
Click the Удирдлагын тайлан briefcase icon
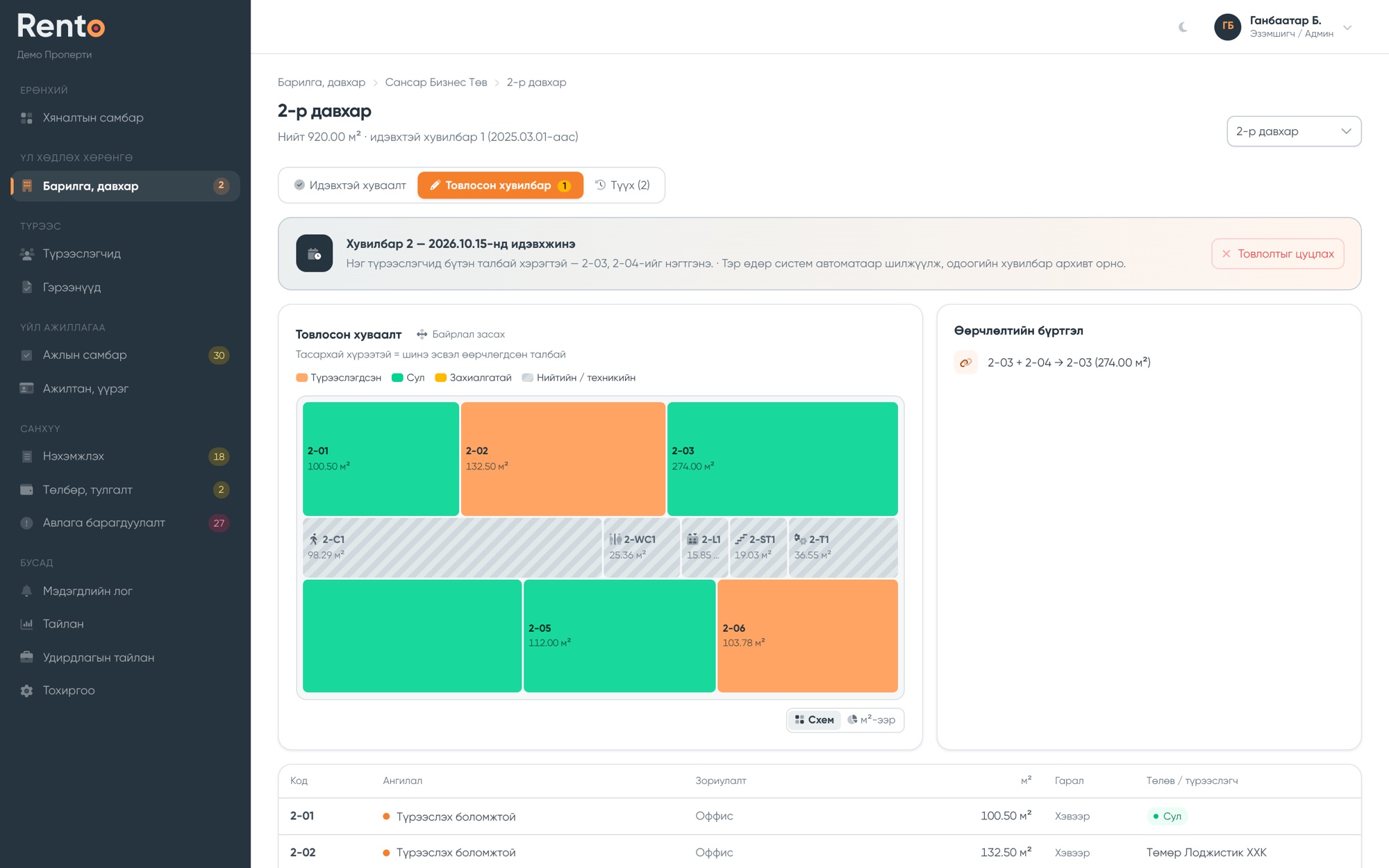[26, 658]
